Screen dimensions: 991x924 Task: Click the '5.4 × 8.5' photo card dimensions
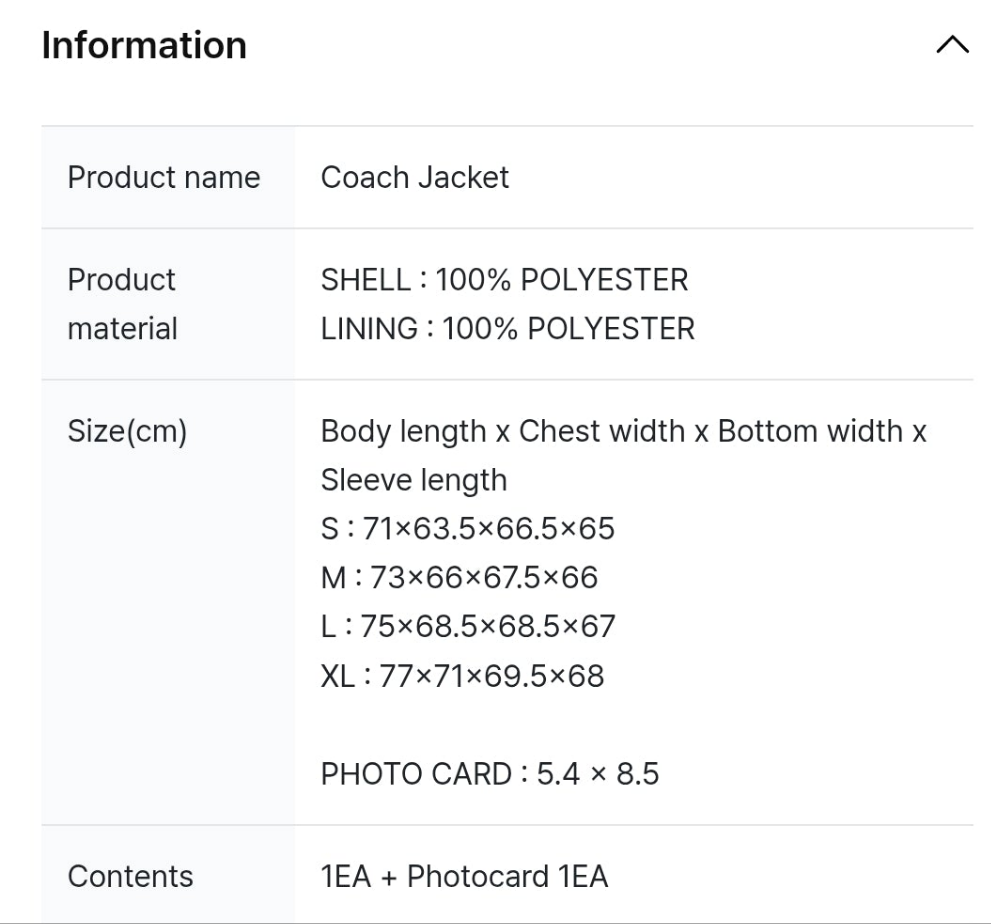coord(598,774)
